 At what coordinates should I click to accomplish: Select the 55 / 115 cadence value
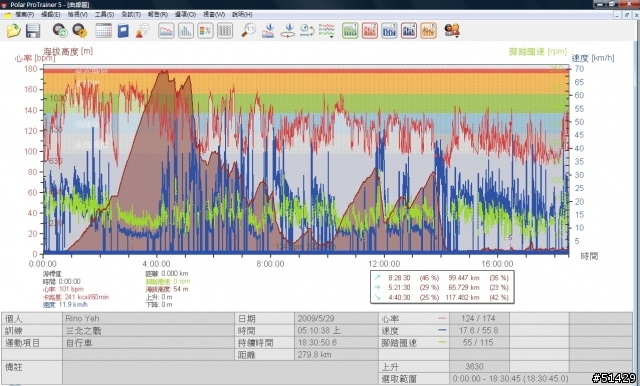tap(479, 343)
